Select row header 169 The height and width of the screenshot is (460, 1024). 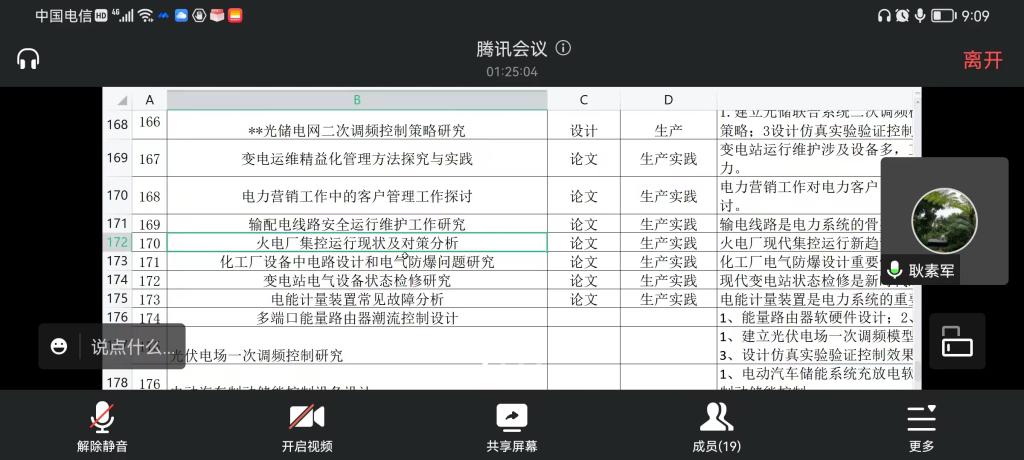117,158
